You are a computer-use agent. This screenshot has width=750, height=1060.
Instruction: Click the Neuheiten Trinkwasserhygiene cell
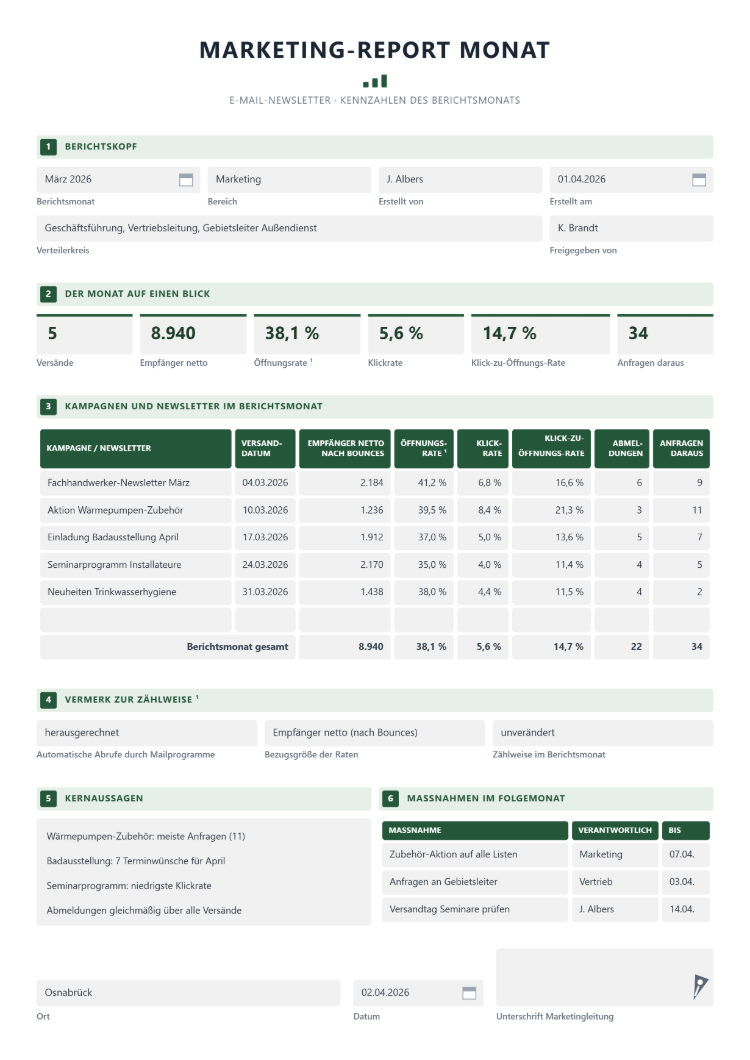point(136,592)
